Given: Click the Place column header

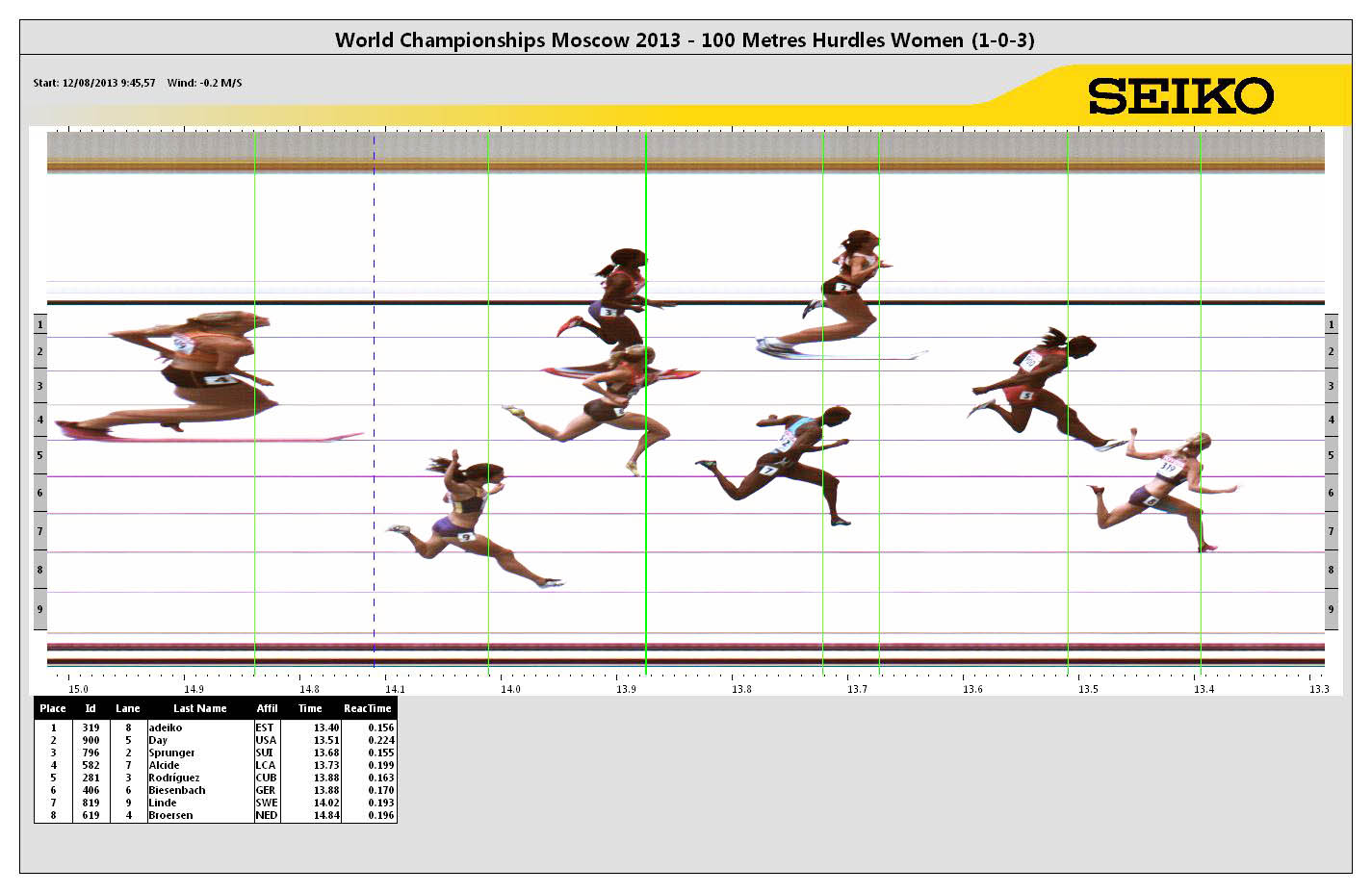Looking at the screenshot, I should (53, 708).
